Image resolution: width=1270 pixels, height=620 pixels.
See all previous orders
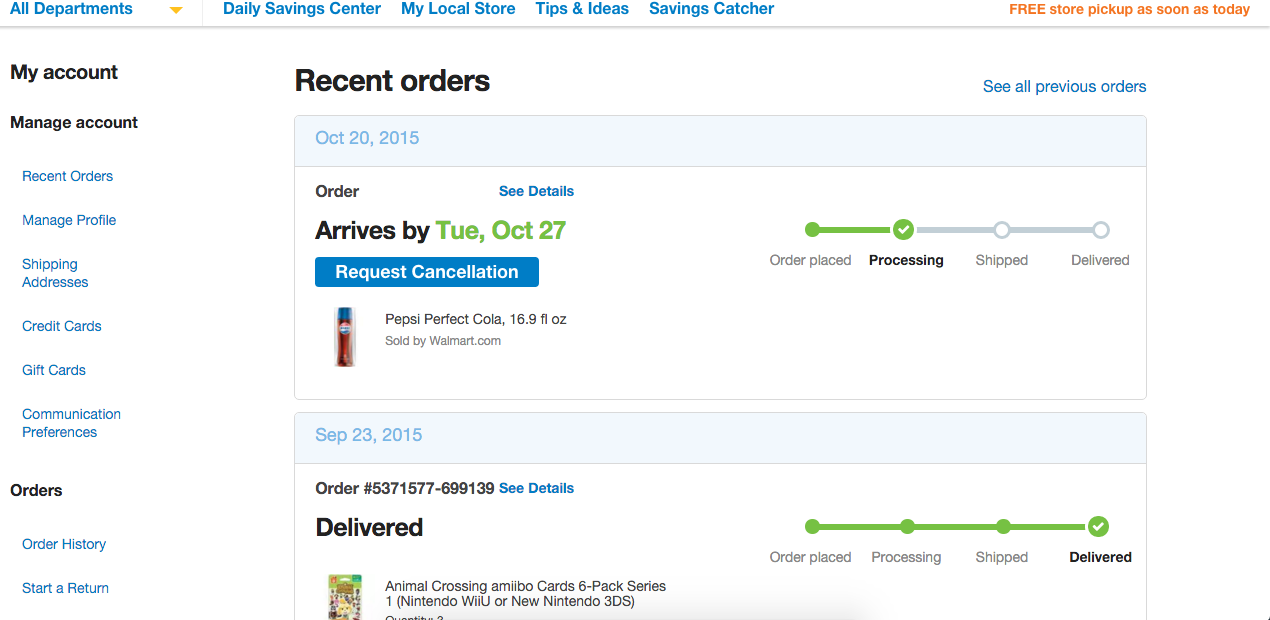click(1065, 87)
